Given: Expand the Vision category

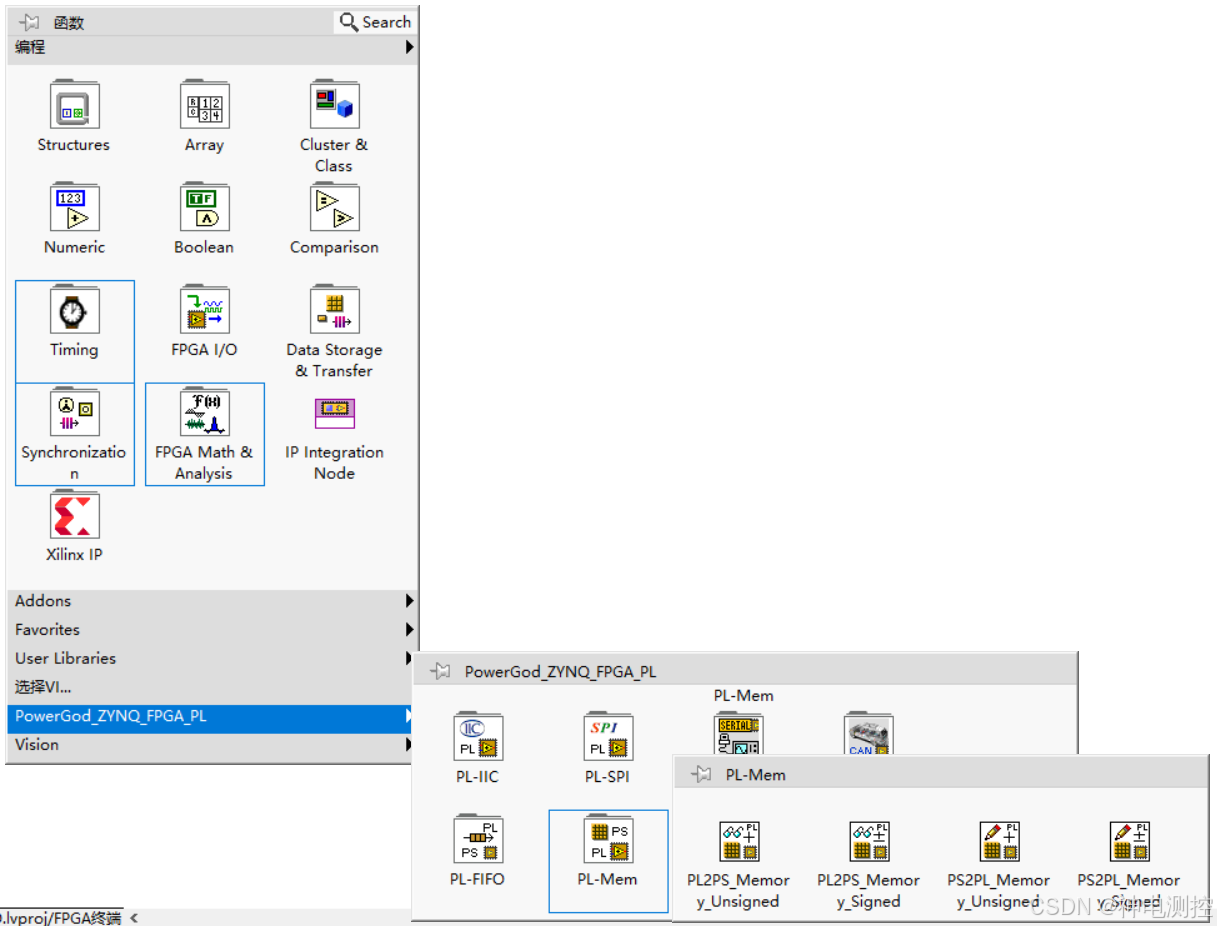Looking at the screenshot, I should 212,745.
